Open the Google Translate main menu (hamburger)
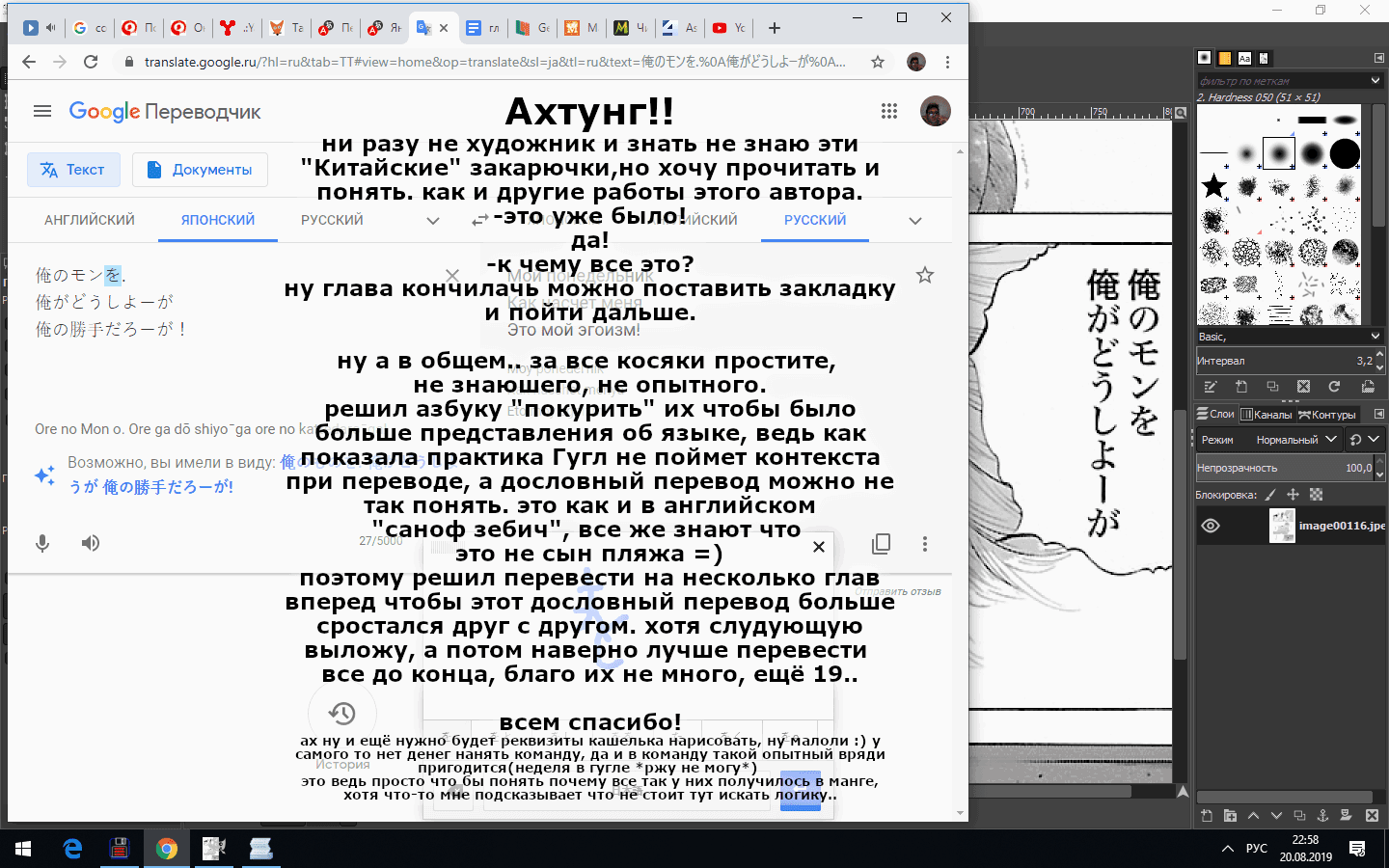 tap(42, 112)
